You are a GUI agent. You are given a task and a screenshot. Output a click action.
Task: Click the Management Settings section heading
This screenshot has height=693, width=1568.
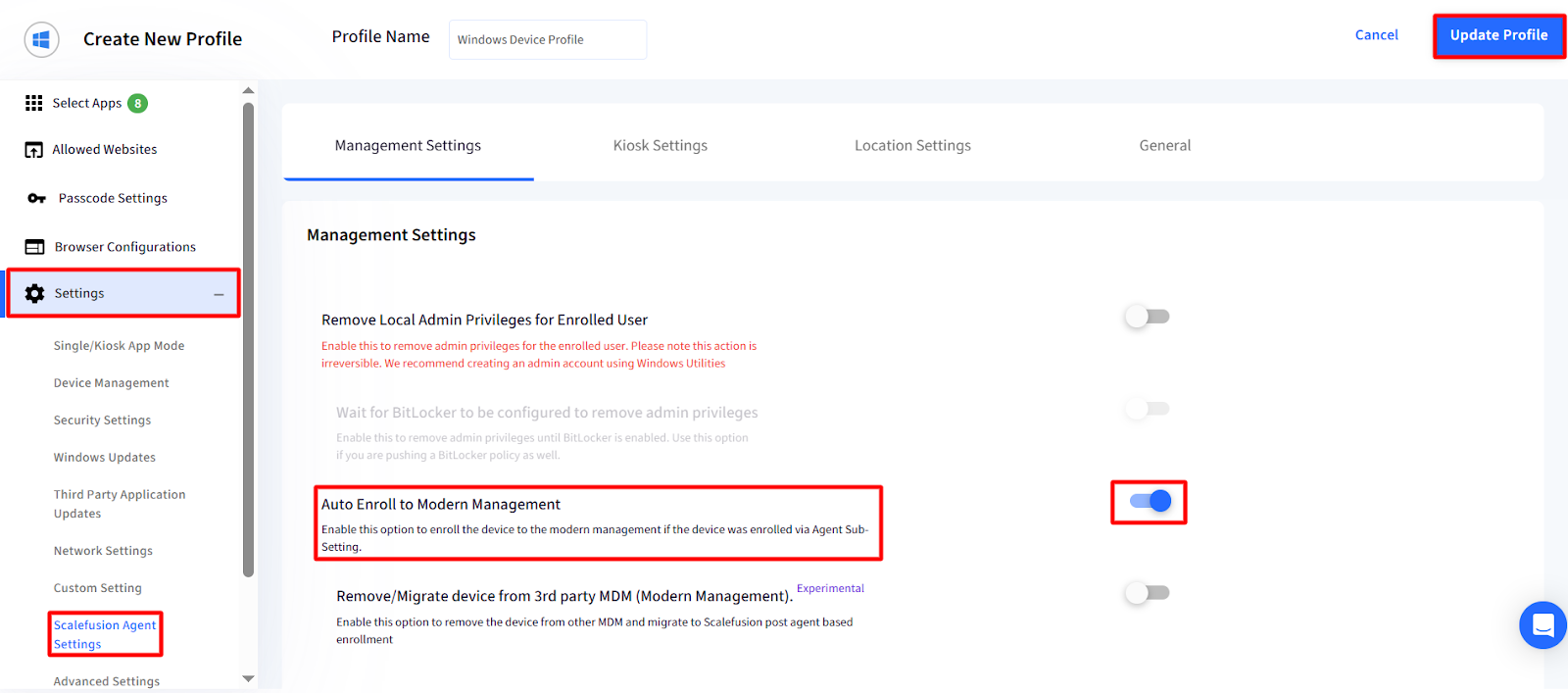(391, 235)
